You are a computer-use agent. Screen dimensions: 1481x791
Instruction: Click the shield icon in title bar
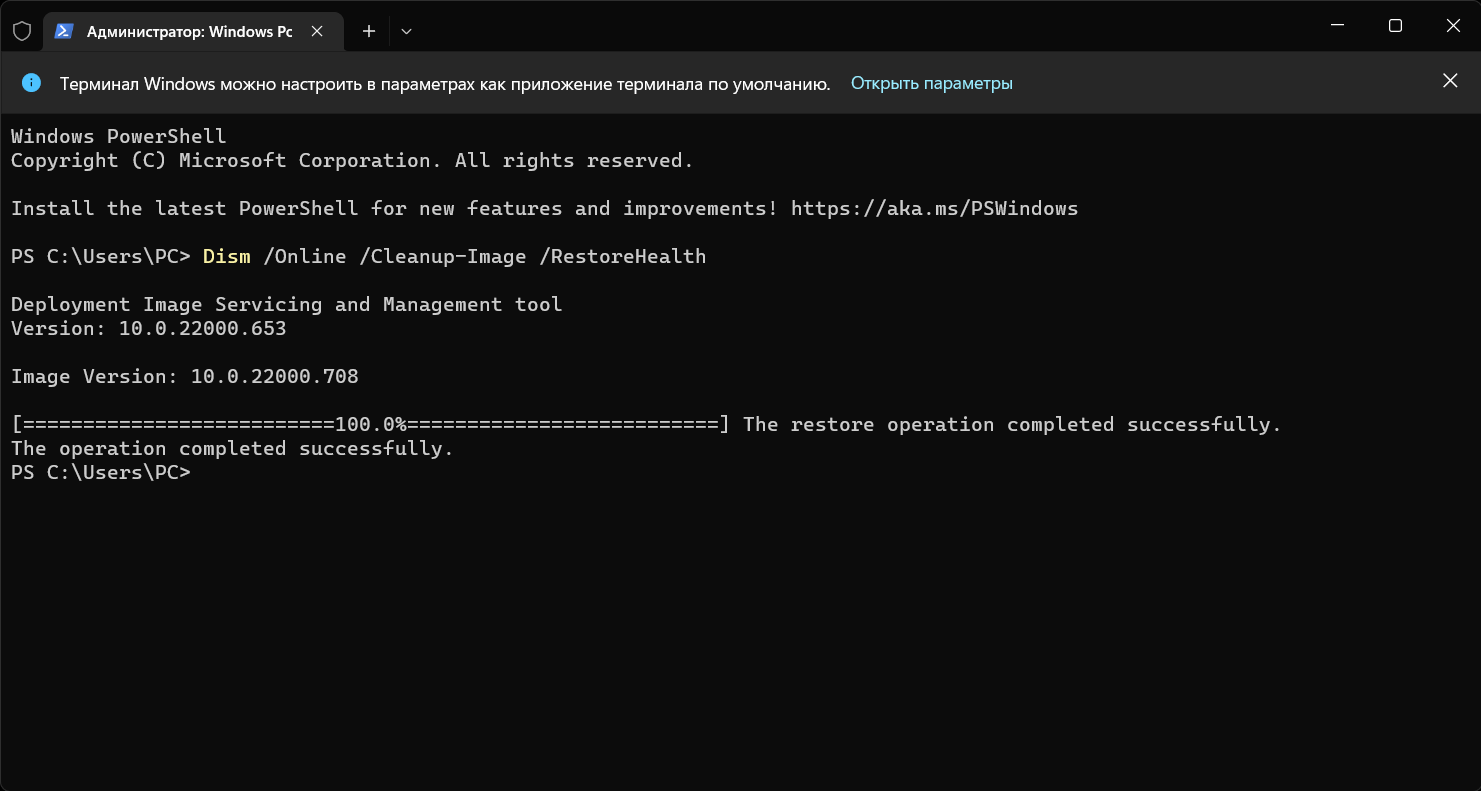(22, 31)
